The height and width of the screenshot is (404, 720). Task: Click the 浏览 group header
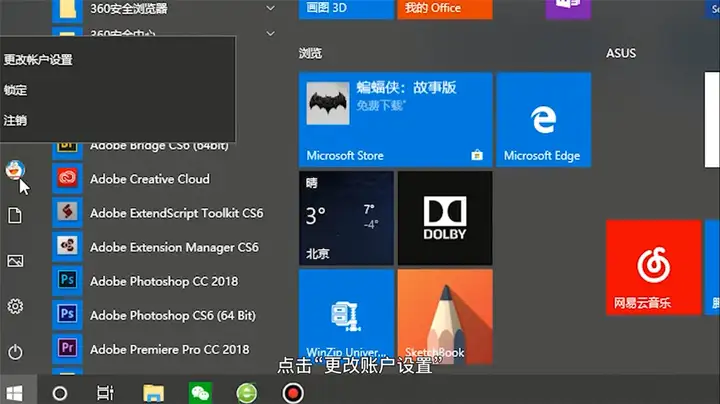pyautogui.click(x=310, y=53)
